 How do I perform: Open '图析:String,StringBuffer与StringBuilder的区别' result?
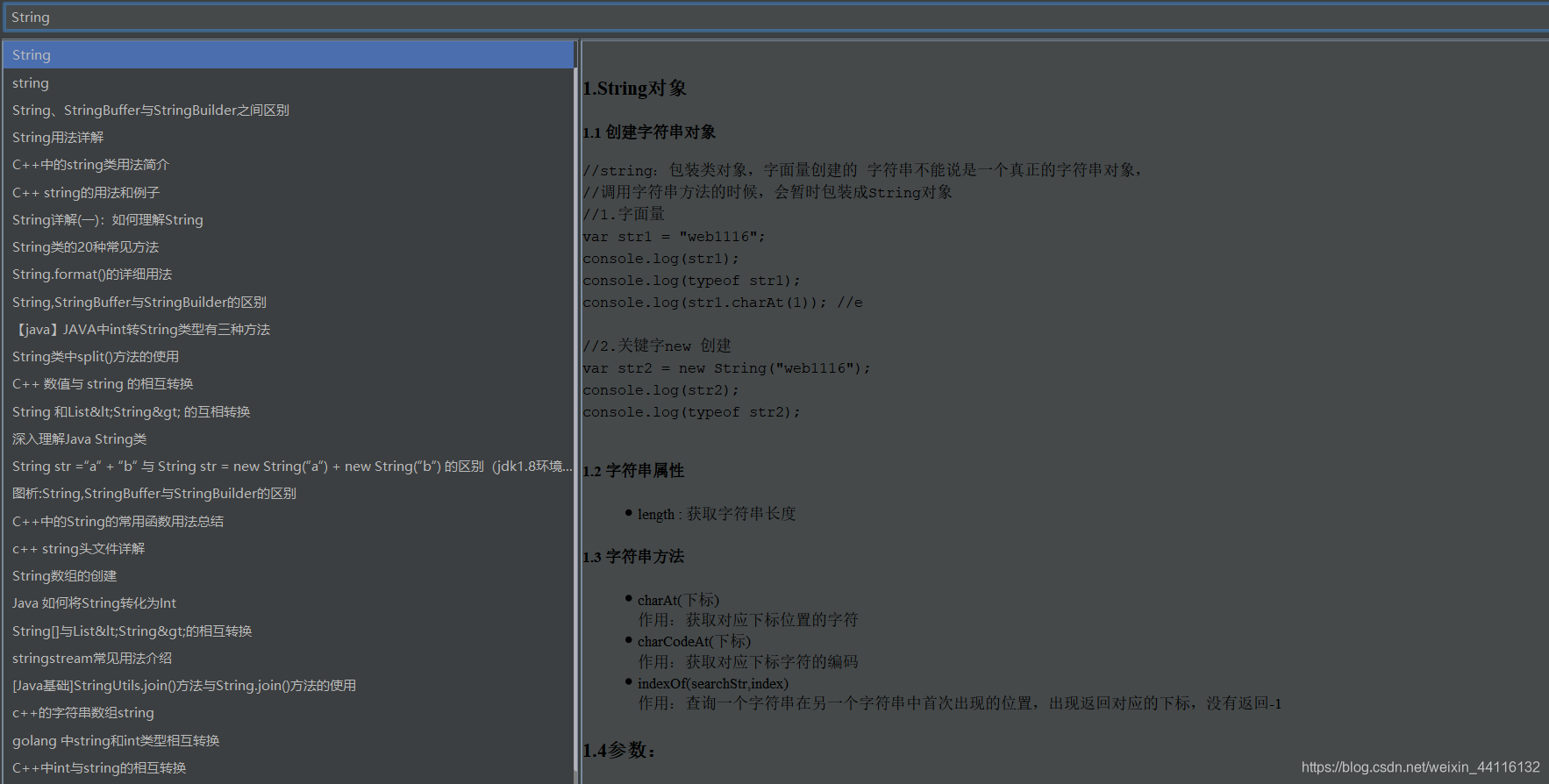(289, 493)
